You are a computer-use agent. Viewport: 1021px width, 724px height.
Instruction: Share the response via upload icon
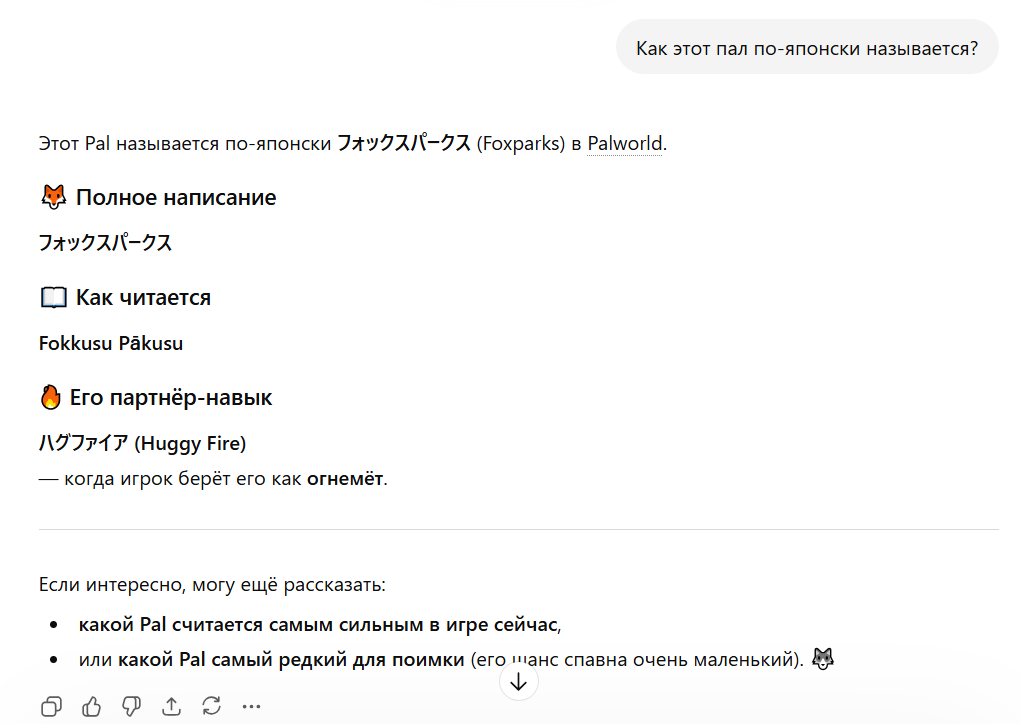[x=171, y=706]
